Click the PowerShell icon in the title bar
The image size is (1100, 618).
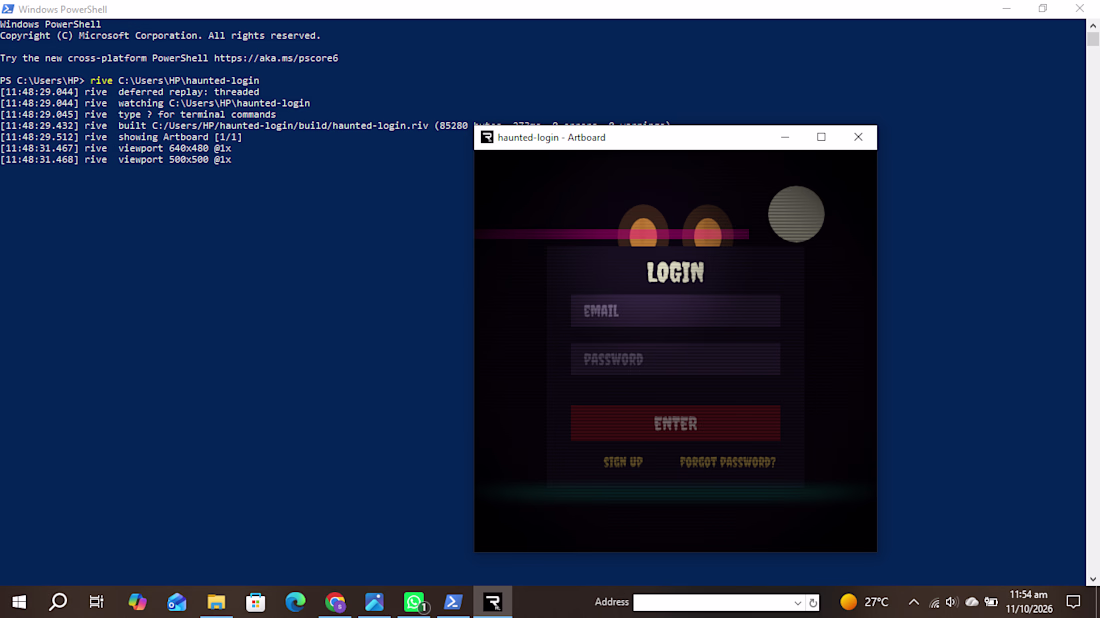8,9
